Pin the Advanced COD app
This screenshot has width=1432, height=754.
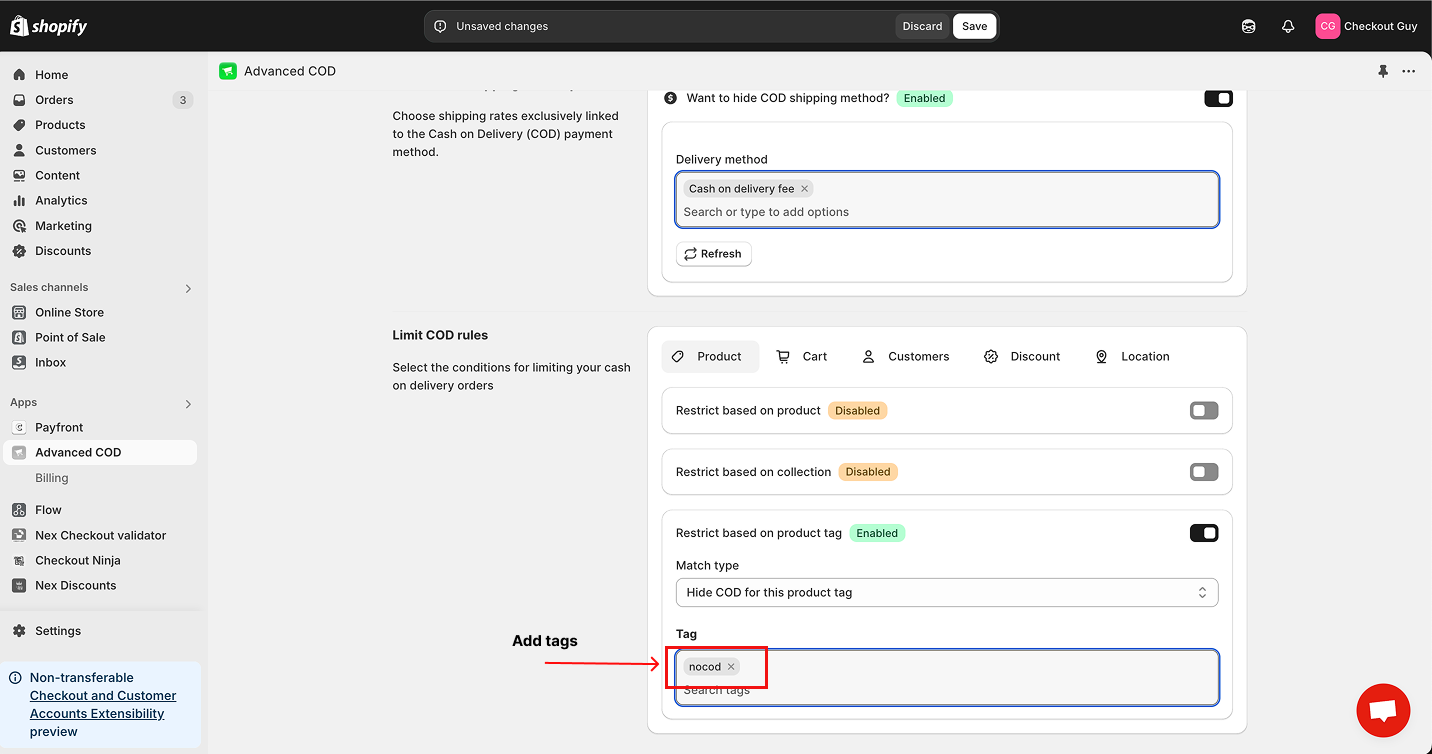[1383, 71]
